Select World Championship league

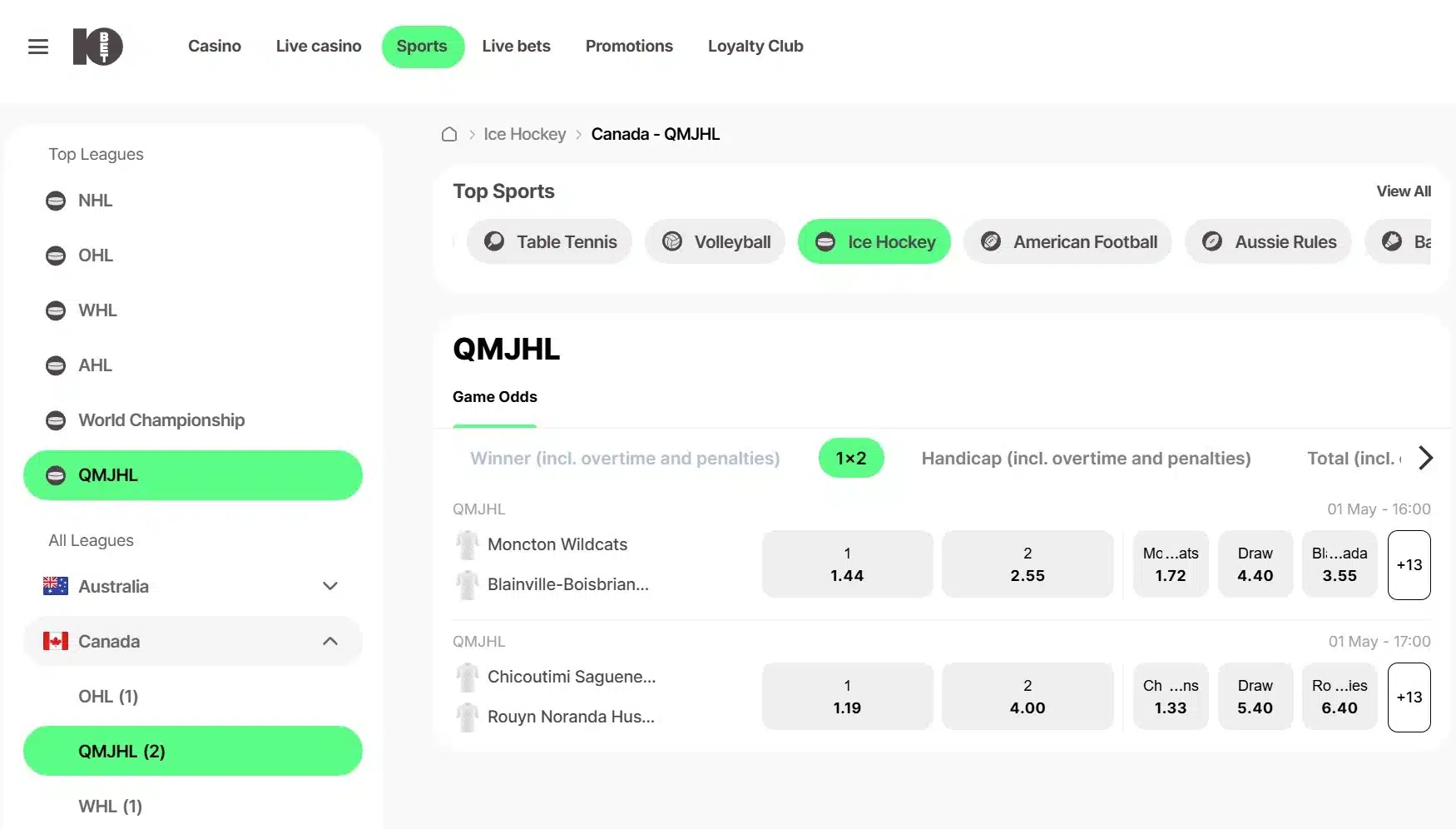(193, 420)
